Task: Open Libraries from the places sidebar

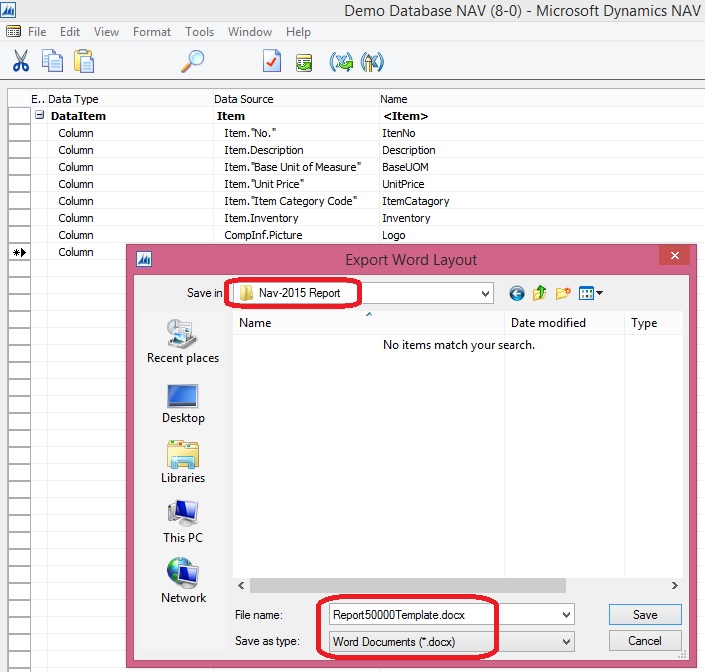Action: 183,463
